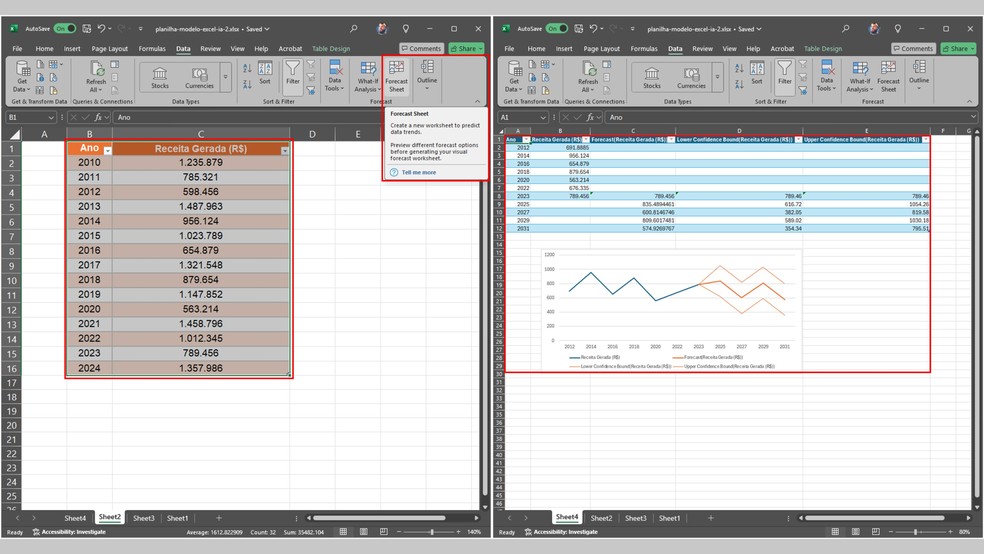Click Zoom In plus in left status bar
This screenshot has height=554, width=984.
pos(458,532)
